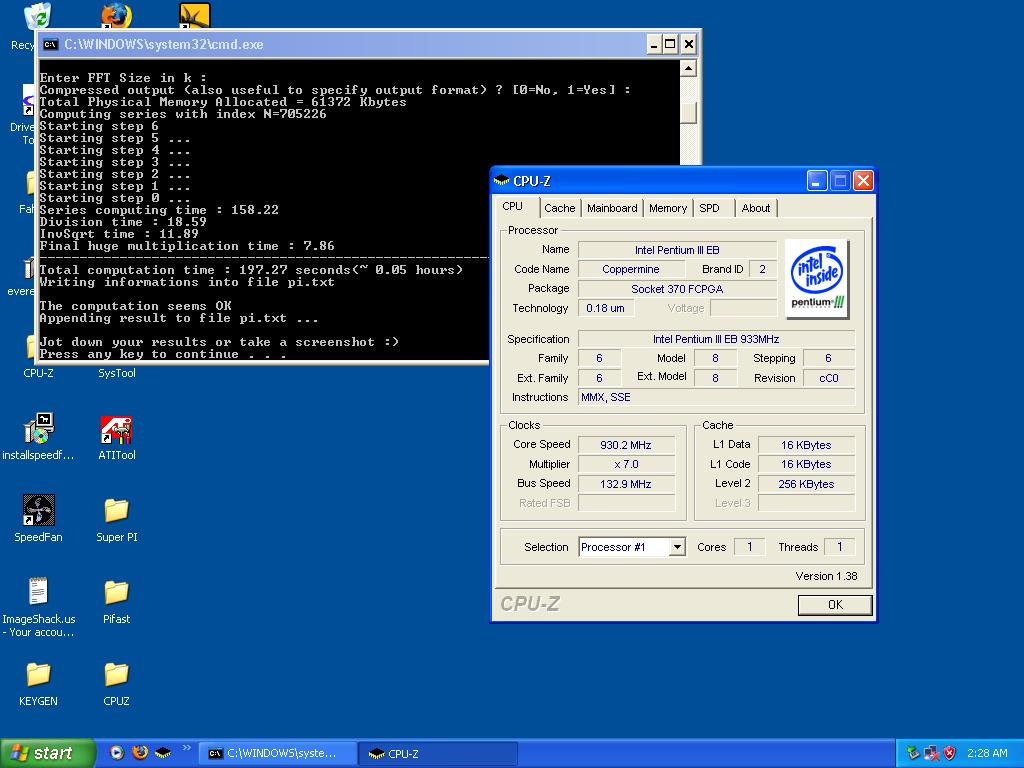This screenshot has width=1024, height=768.
Task: Click the L1 Data 16 KBytes value
Action: [x=806, y=445]
